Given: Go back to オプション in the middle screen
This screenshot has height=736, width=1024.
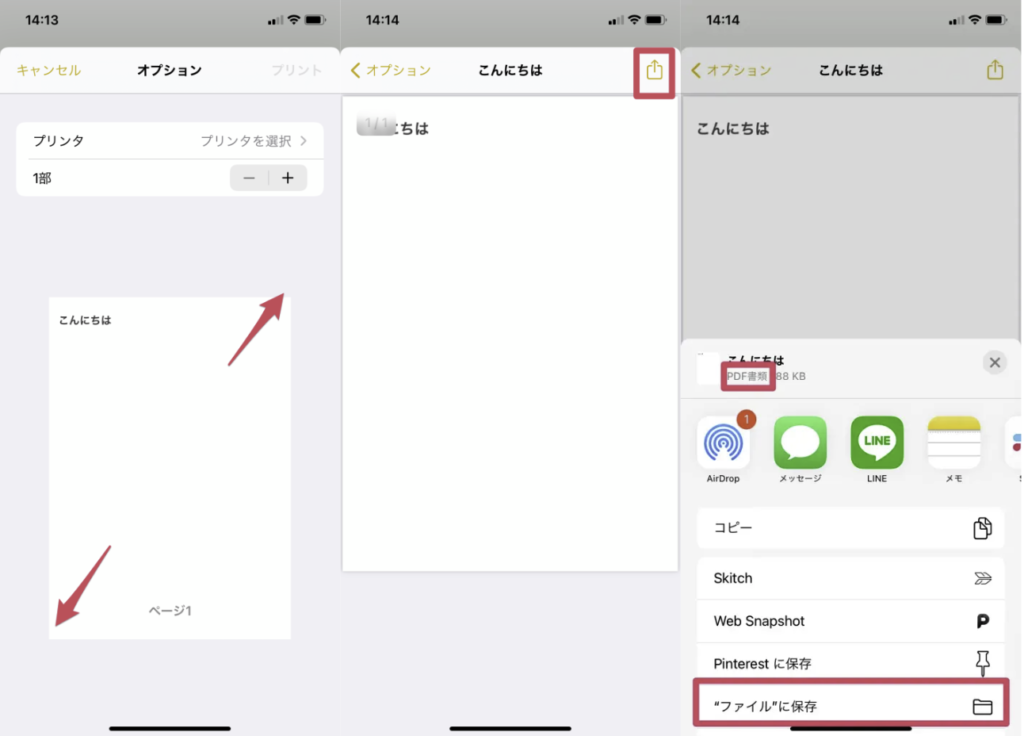Looking at the screenshot, I should coord(391,71).
